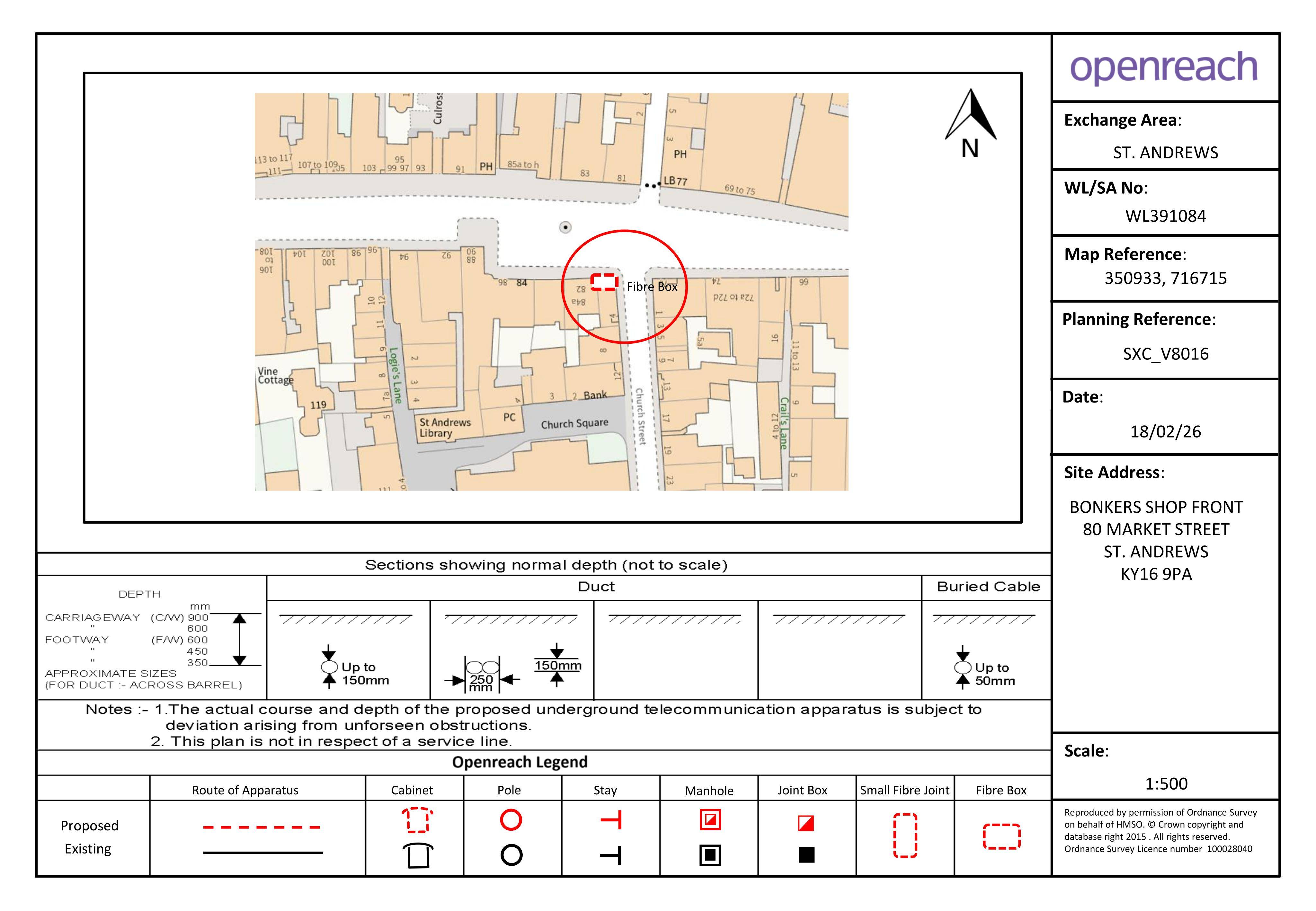Click the planning reference SXC_V8016
1316x911 pixels.
[x=1165, y=354]
